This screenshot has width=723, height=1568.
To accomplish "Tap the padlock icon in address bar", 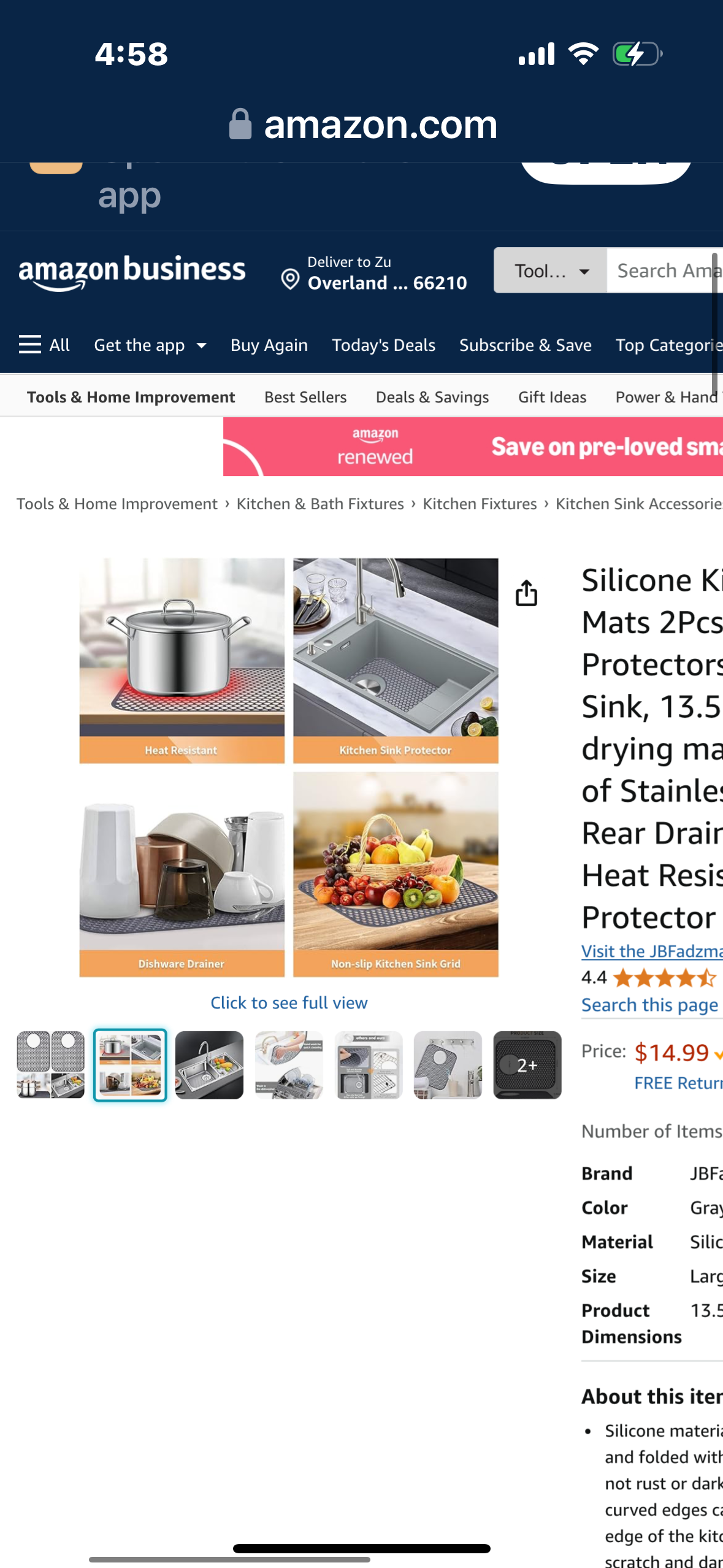I will [x=240, y=125].
